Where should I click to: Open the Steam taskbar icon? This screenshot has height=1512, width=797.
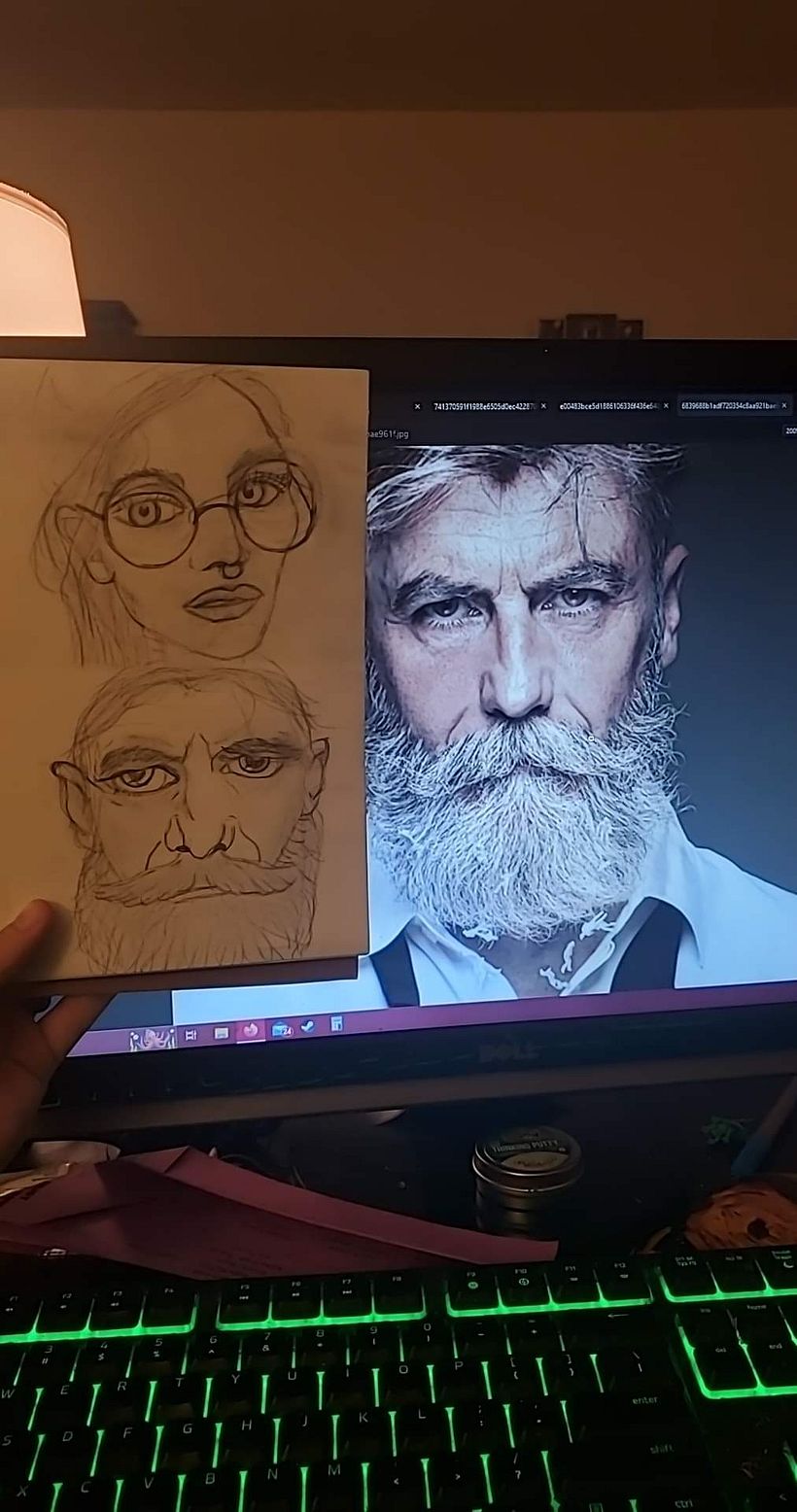tap(308, 1026)
